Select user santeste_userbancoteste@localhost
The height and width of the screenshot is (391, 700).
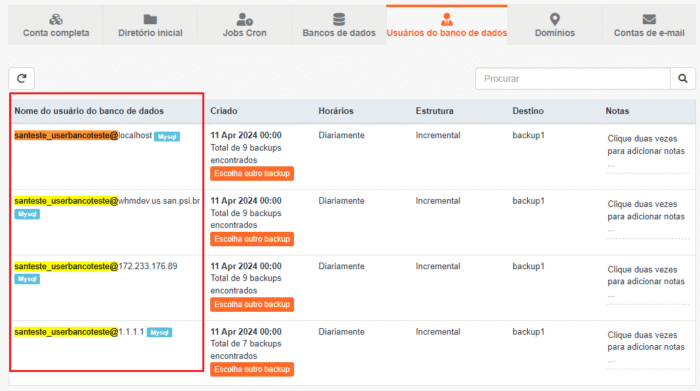(x=83, y=135)
